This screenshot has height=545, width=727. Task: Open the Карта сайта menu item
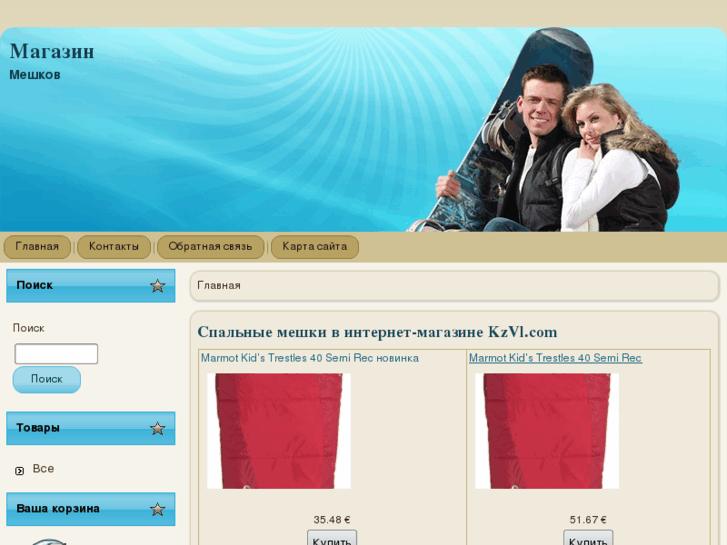[315, 247]
